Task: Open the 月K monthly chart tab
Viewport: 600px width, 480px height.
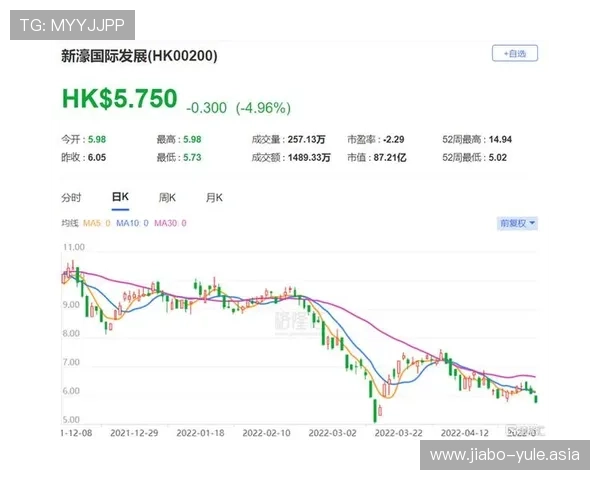Action: pos(214,198)
